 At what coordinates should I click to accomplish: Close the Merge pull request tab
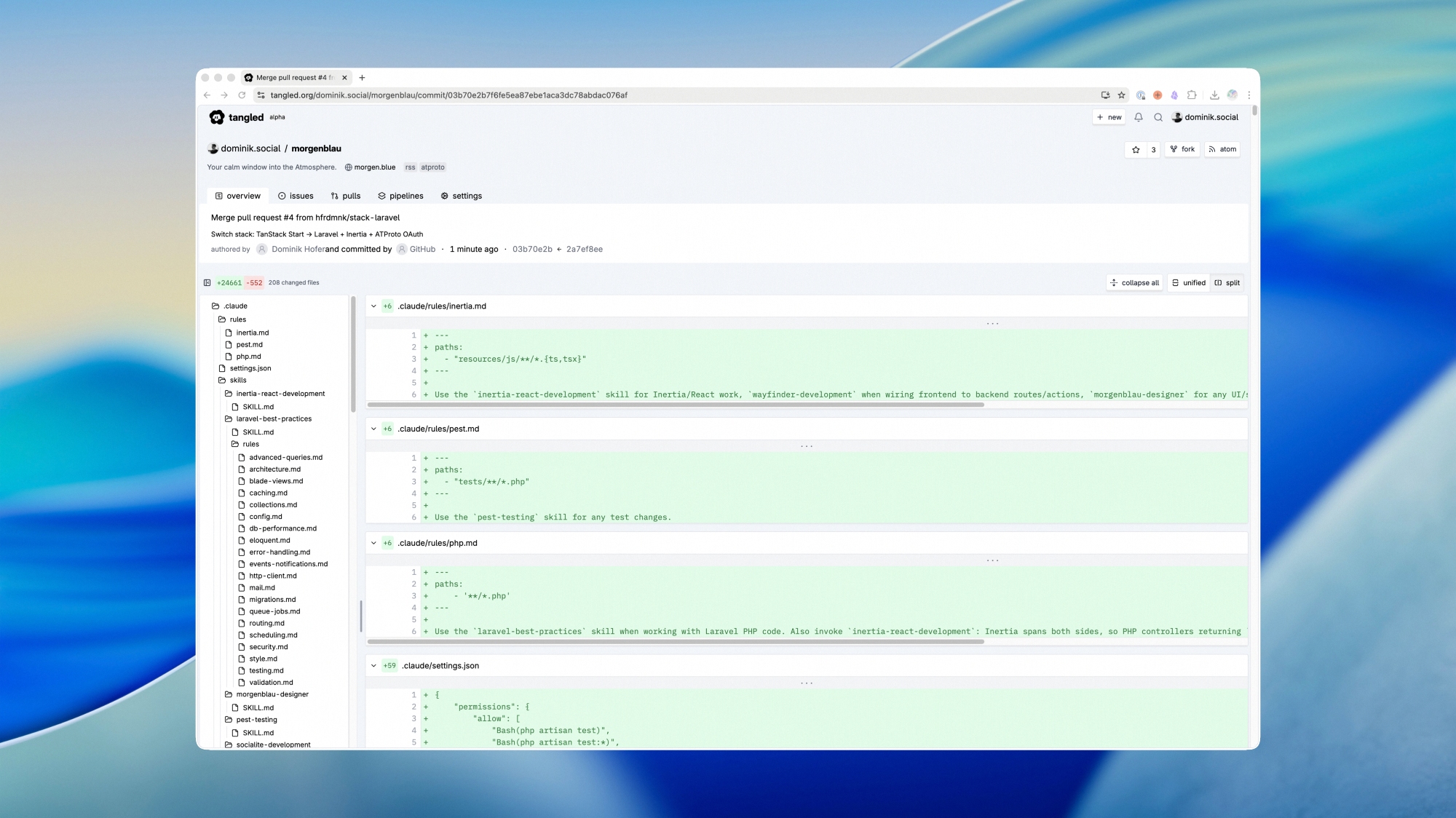[344, 78]
